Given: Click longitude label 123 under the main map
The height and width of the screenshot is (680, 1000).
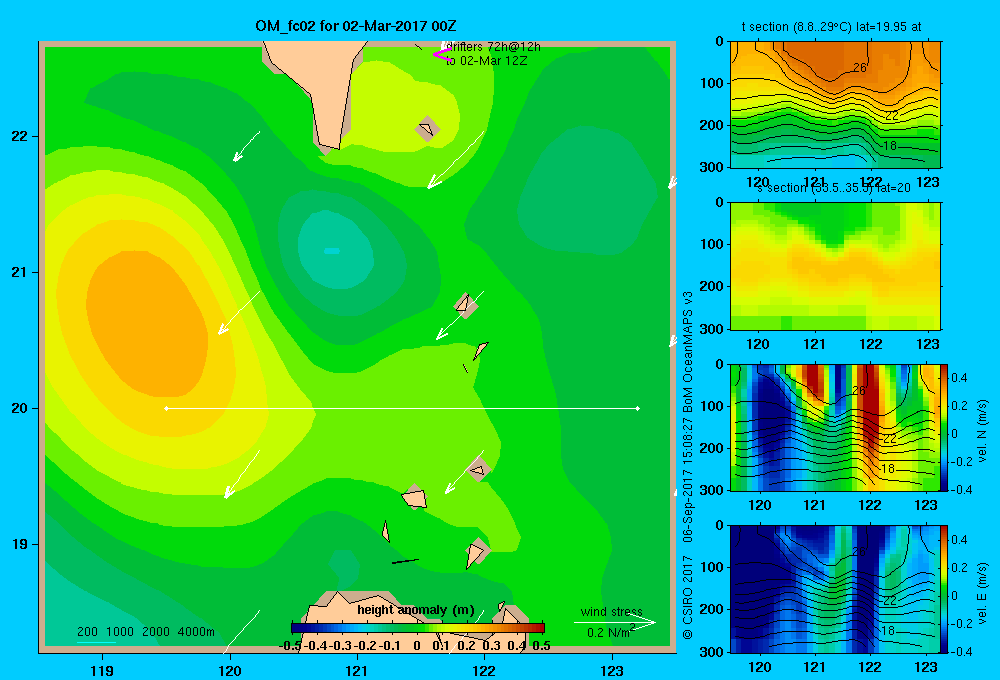Looking at the screenshot, I should pyautogui.click(x=612, y=670).
